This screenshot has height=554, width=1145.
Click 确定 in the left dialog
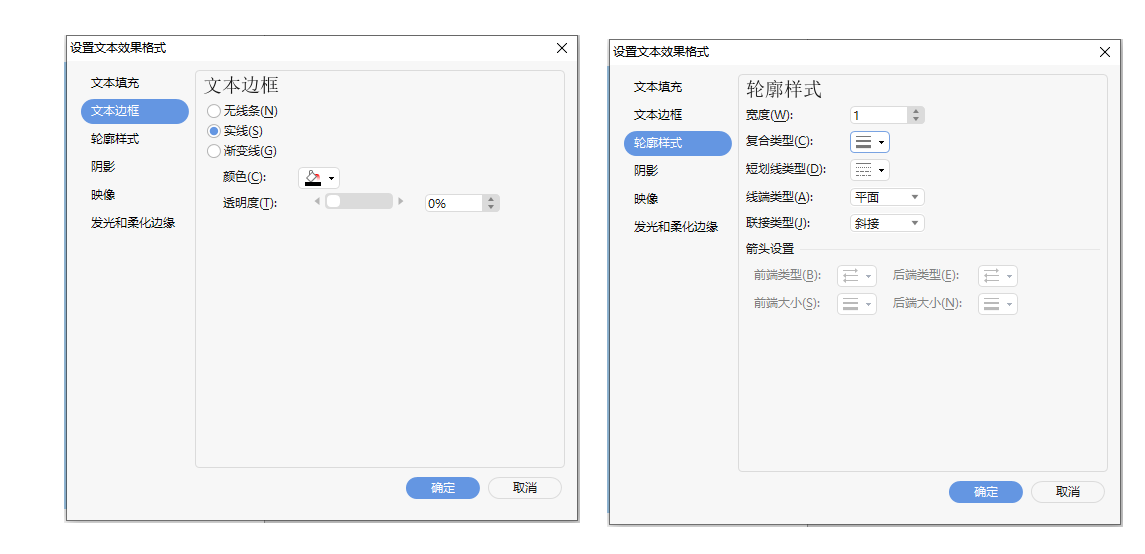click(443, 488)
